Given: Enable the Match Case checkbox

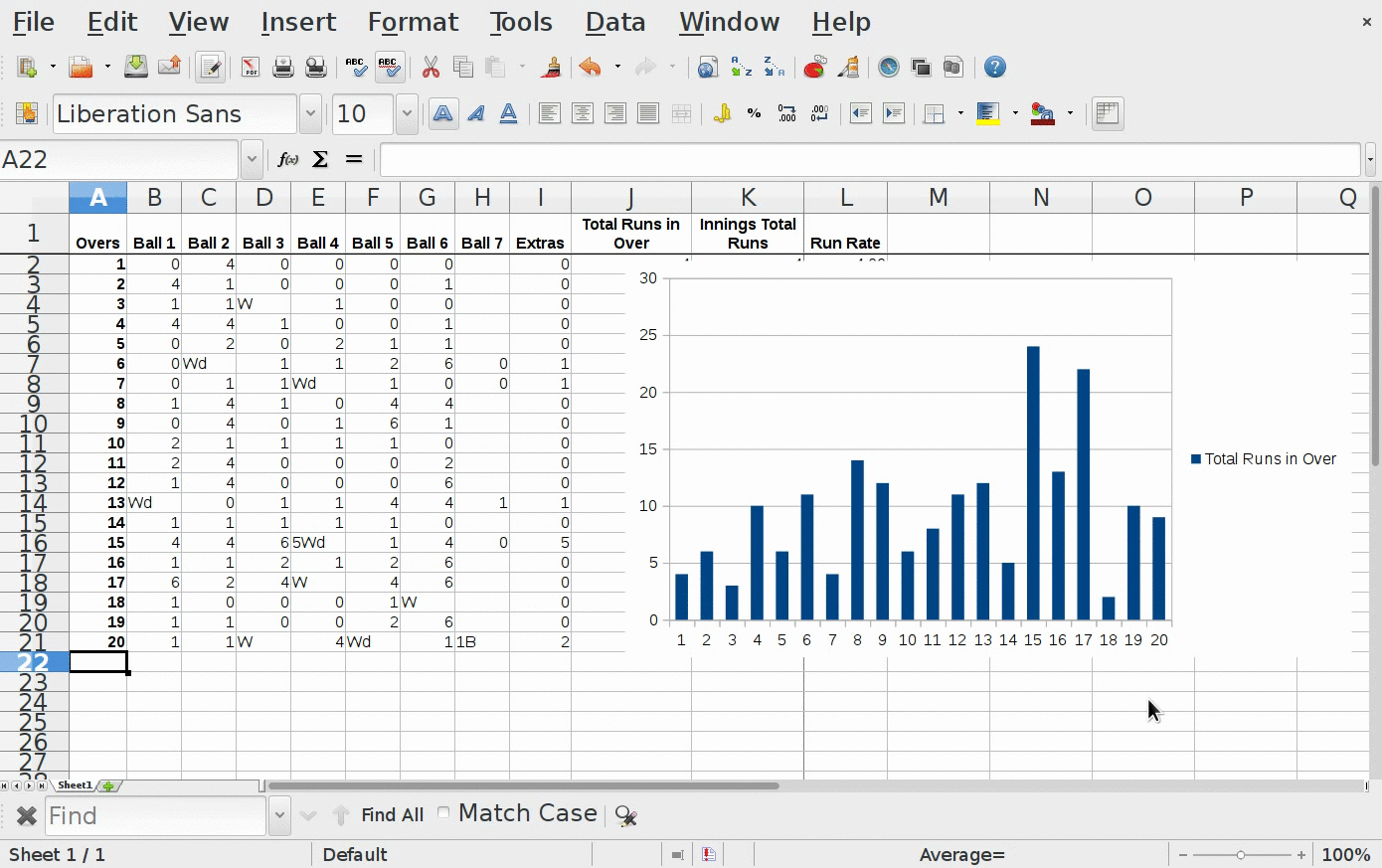Looking at the screenshot, I should point(443,813).
